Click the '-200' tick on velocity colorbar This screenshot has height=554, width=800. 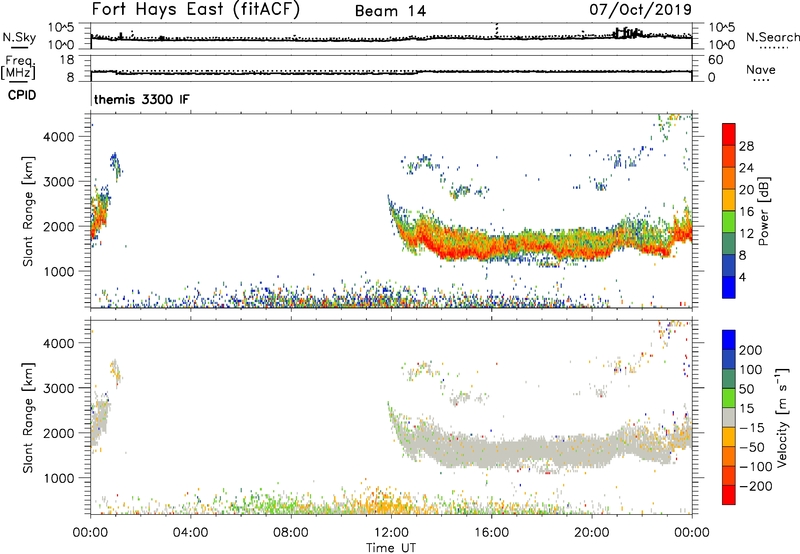tap(755, 486)
